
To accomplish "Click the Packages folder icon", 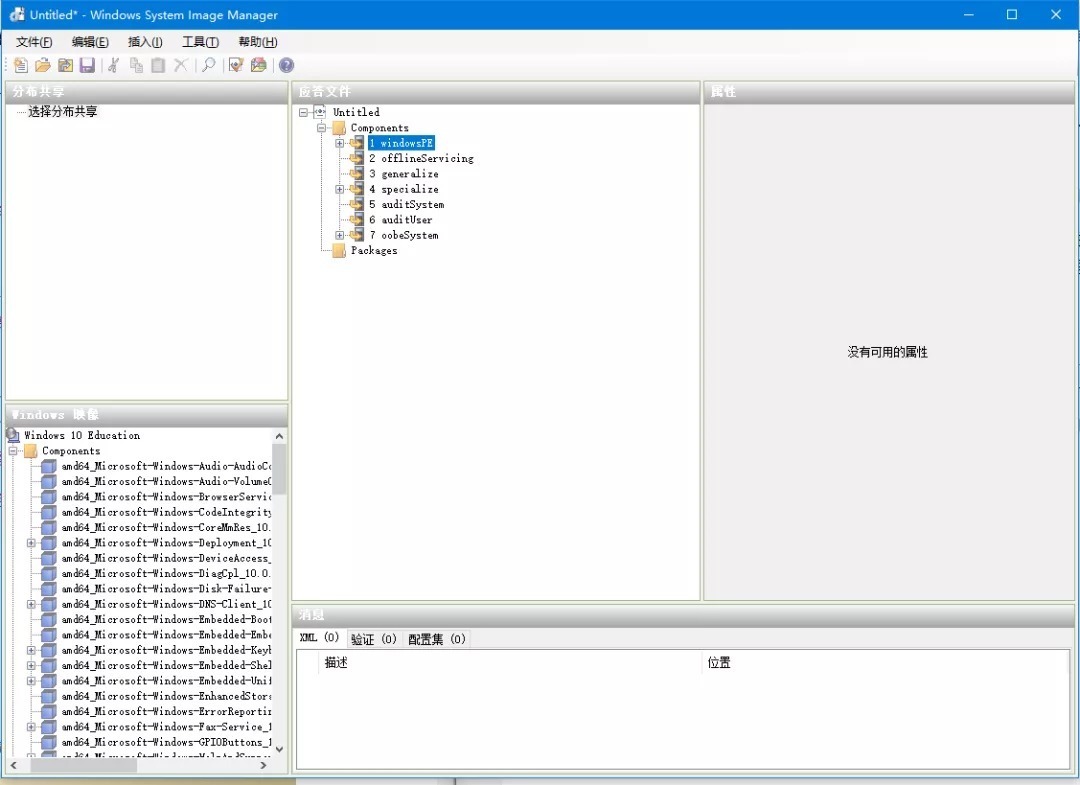I will click(338, 251).
